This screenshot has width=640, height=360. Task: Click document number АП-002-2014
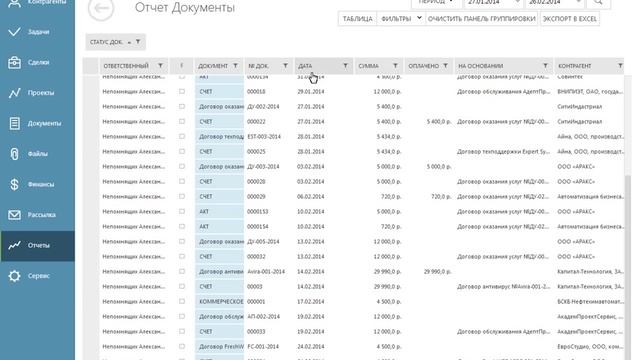(x=263, y=316)
